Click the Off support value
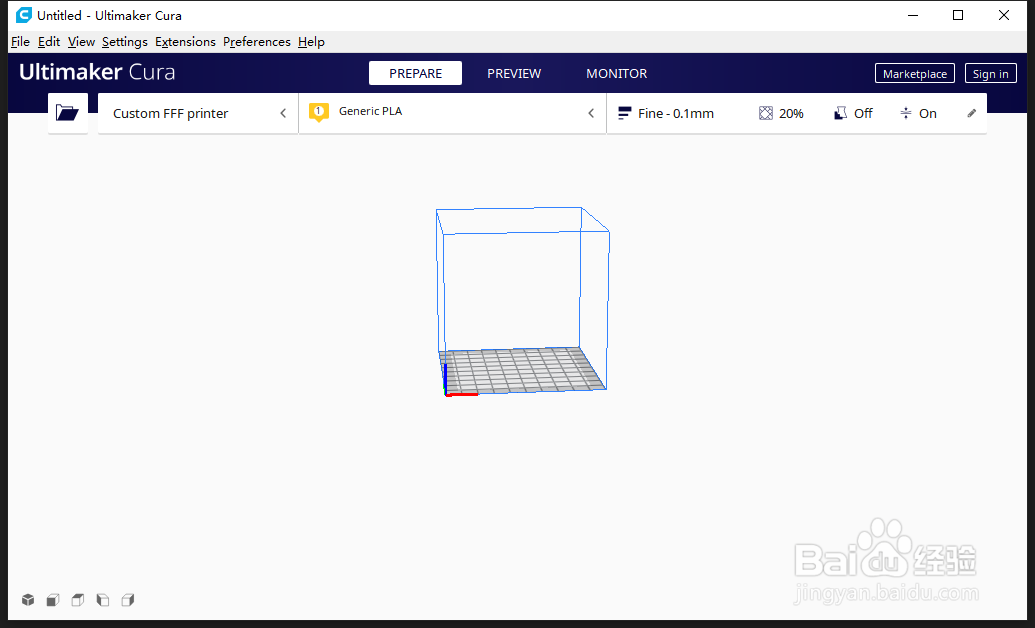1035x628 pixels. (x=863, y=114)
